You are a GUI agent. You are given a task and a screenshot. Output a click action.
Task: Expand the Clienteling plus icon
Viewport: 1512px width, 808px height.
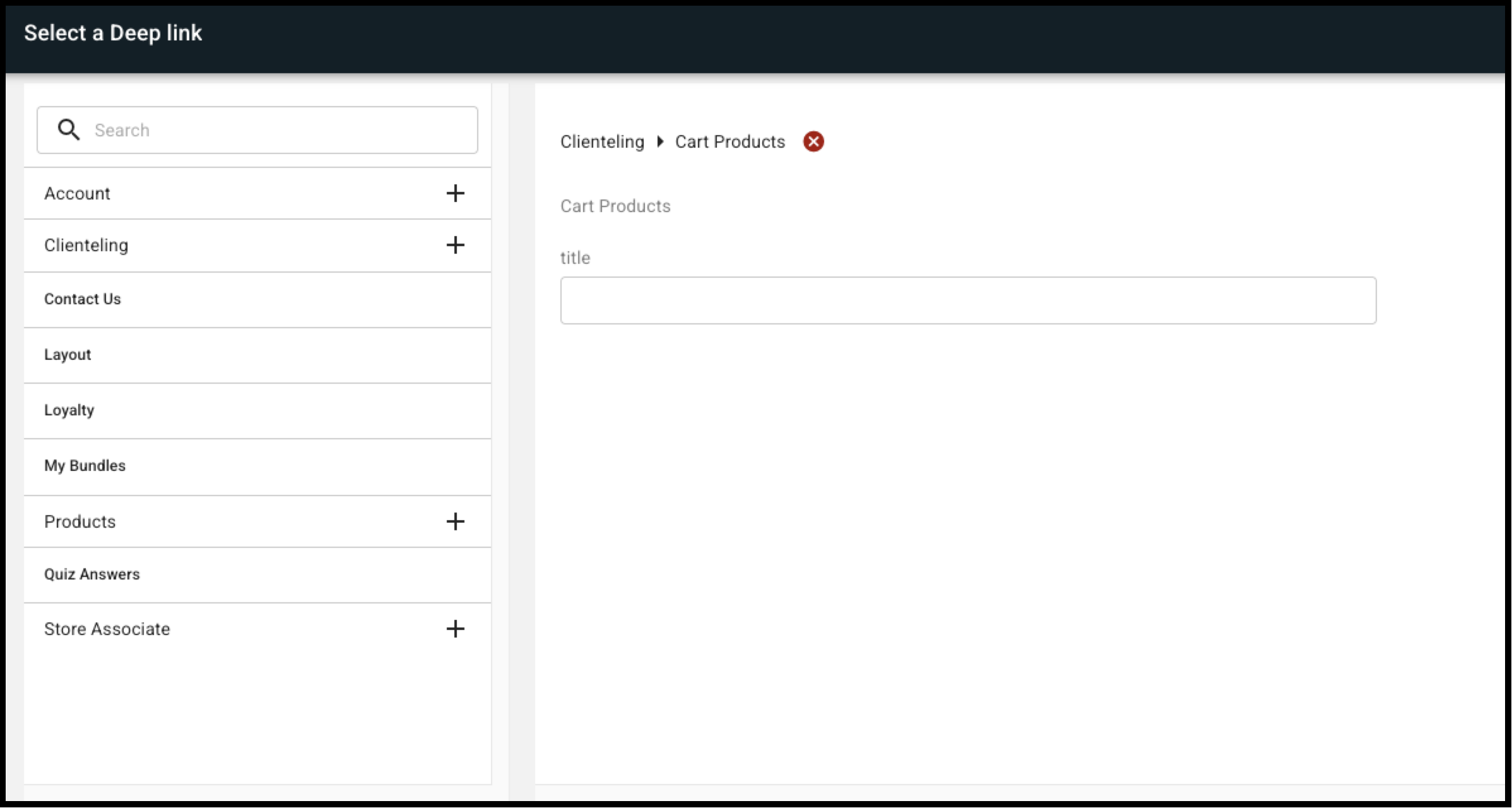click(x=455, y=245)
